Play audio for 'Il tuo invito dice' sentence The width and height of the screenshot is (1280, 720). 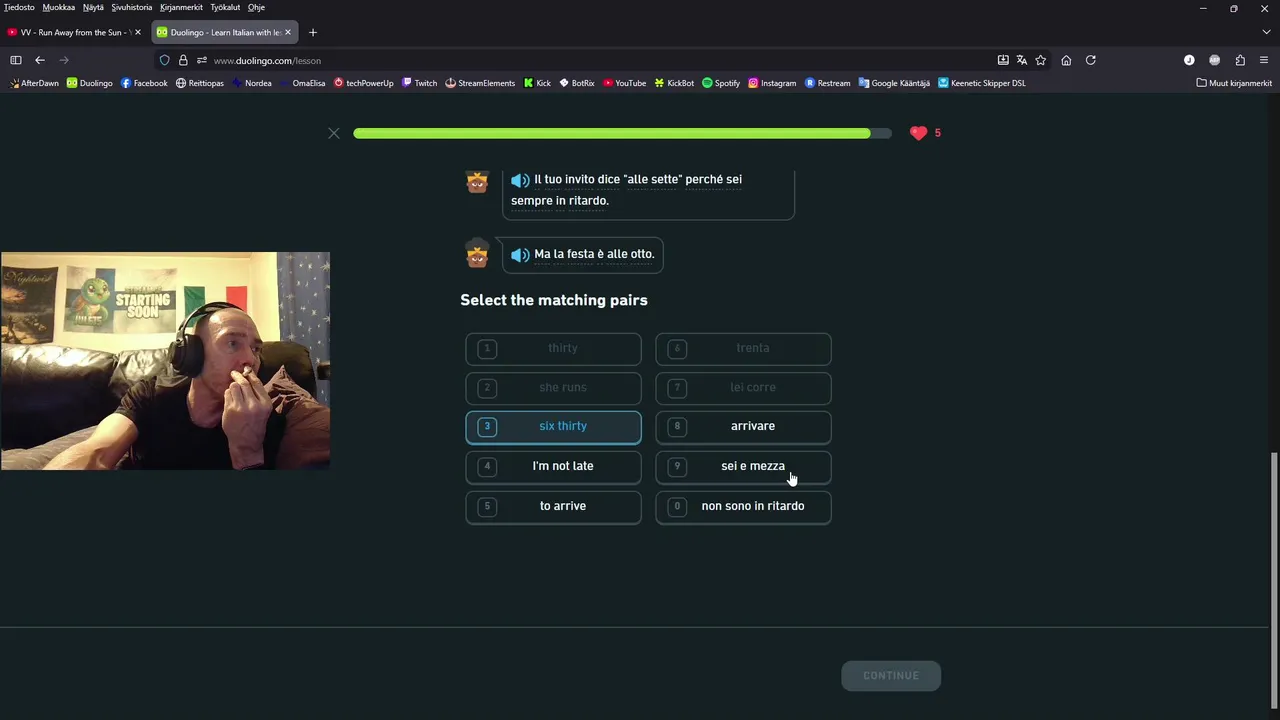[520, 180]
